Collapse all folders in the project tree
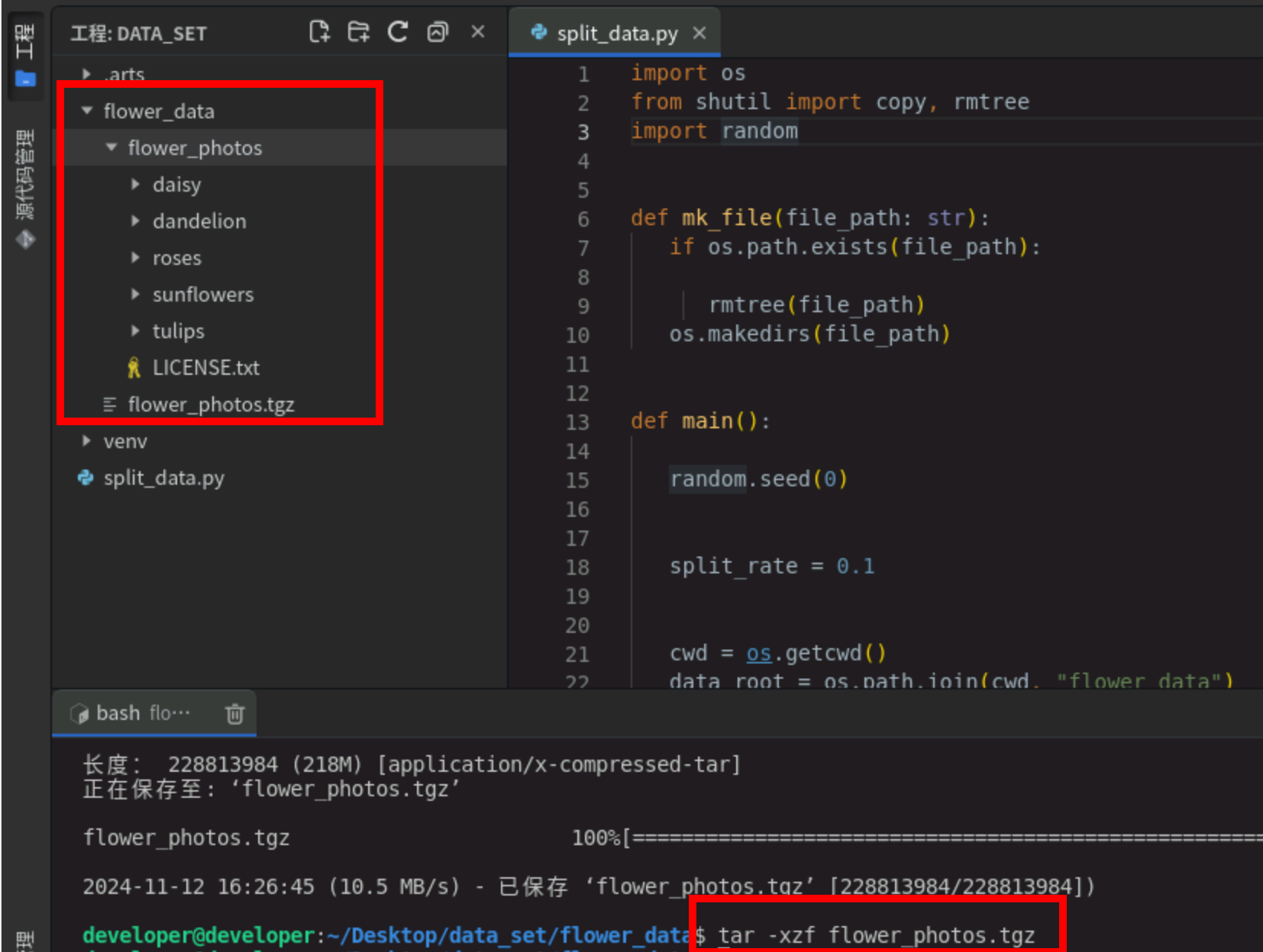Screen dimensions: 1263x952 (x=438, y=32)
